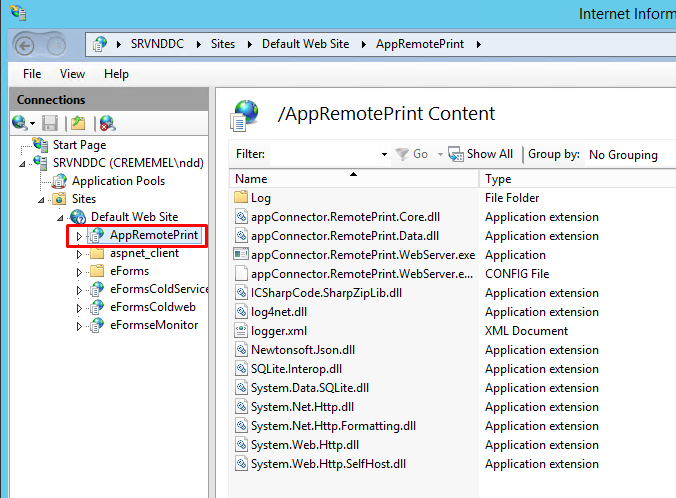
Task: Click the WebServer.exe application icon
Action: (x=240, y=255)
